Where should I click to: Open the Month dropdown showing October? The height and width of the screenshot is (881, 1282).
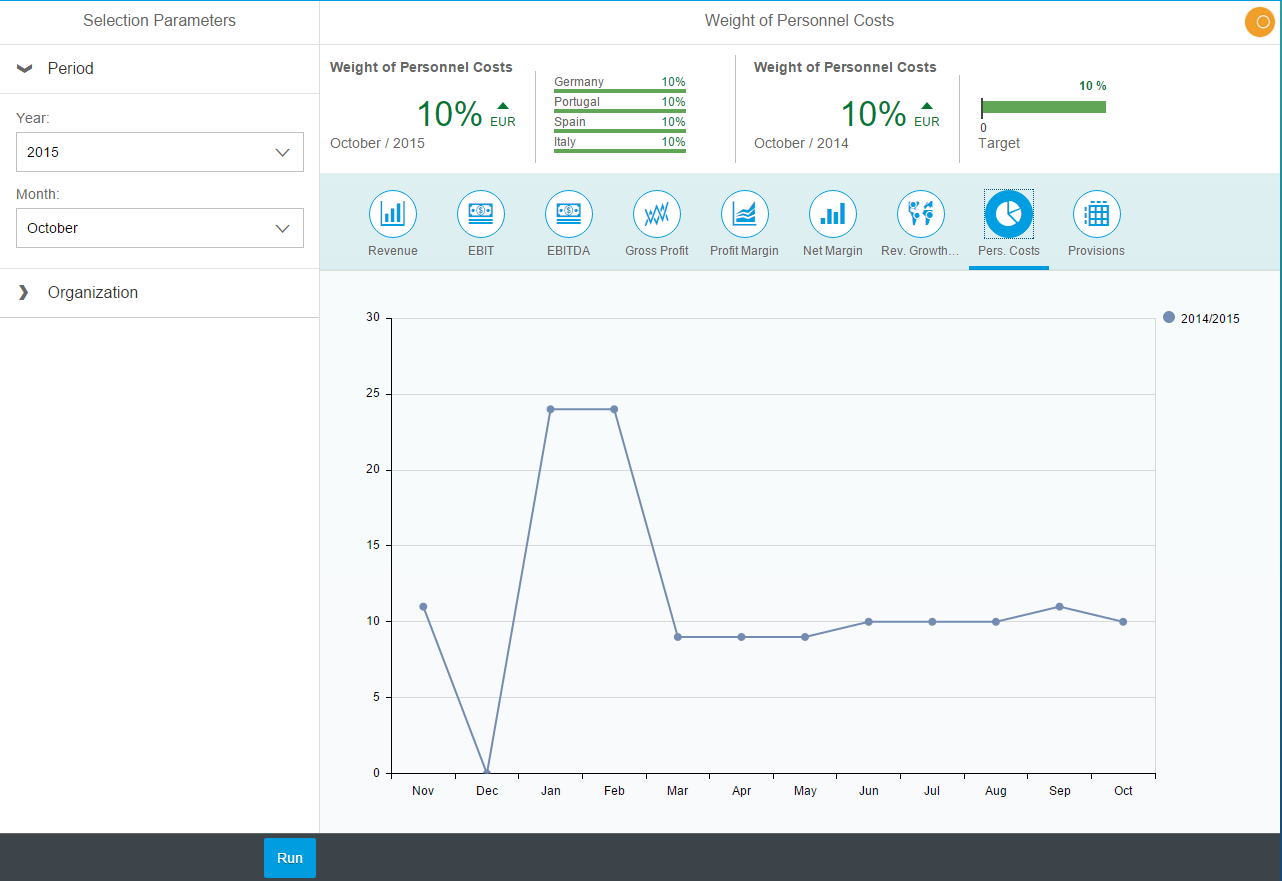tap(160, 228)
